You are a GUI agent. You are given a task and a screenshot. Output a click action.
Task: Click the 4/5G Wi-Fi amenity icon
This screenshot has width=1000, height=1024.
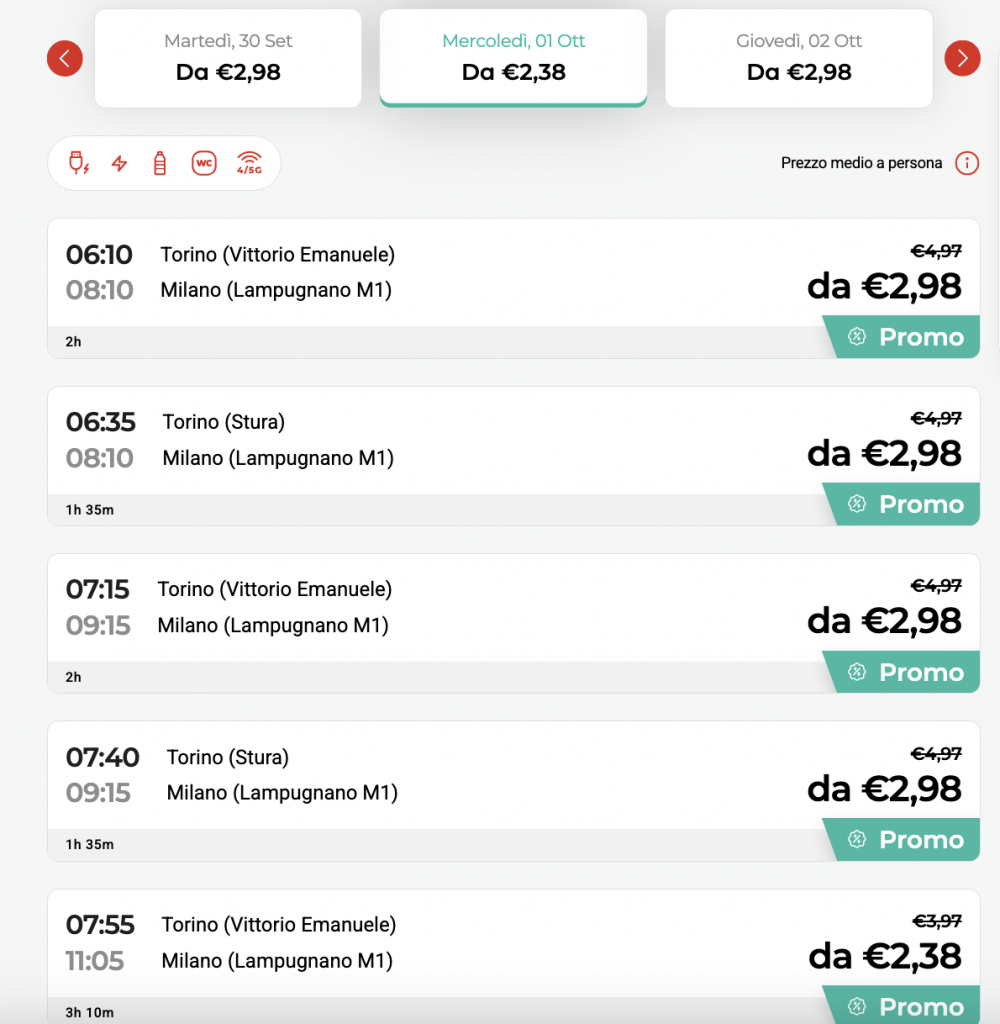(x=249, y=163)
